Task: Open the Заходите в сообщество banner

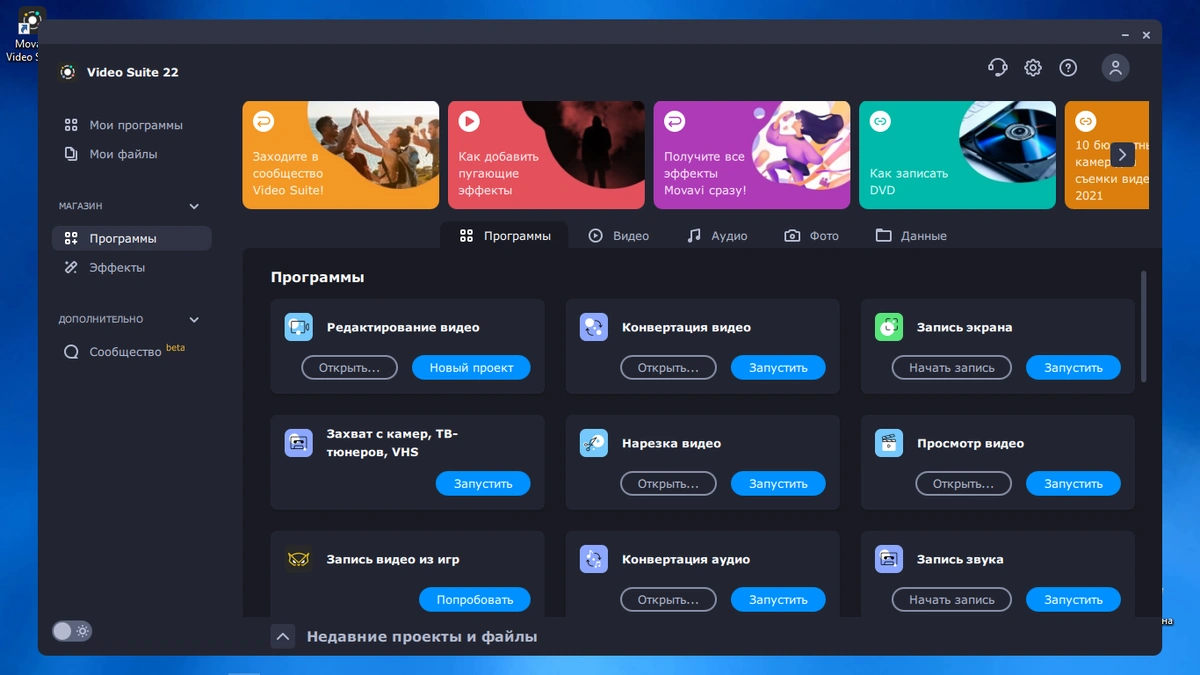Action: [x=340, y=155]
